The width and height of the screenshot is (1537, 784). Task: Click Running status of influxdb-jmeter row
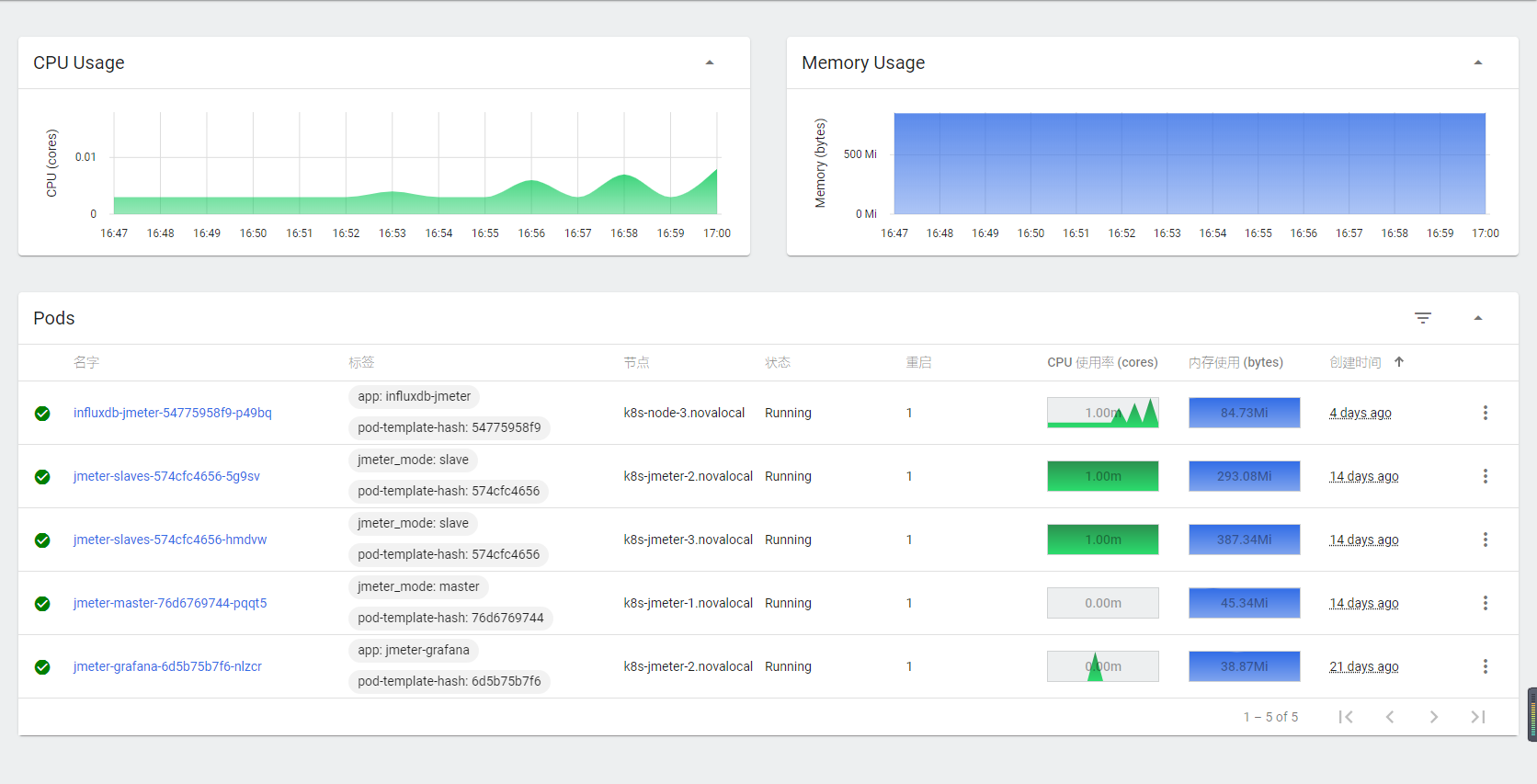(788, 413)
